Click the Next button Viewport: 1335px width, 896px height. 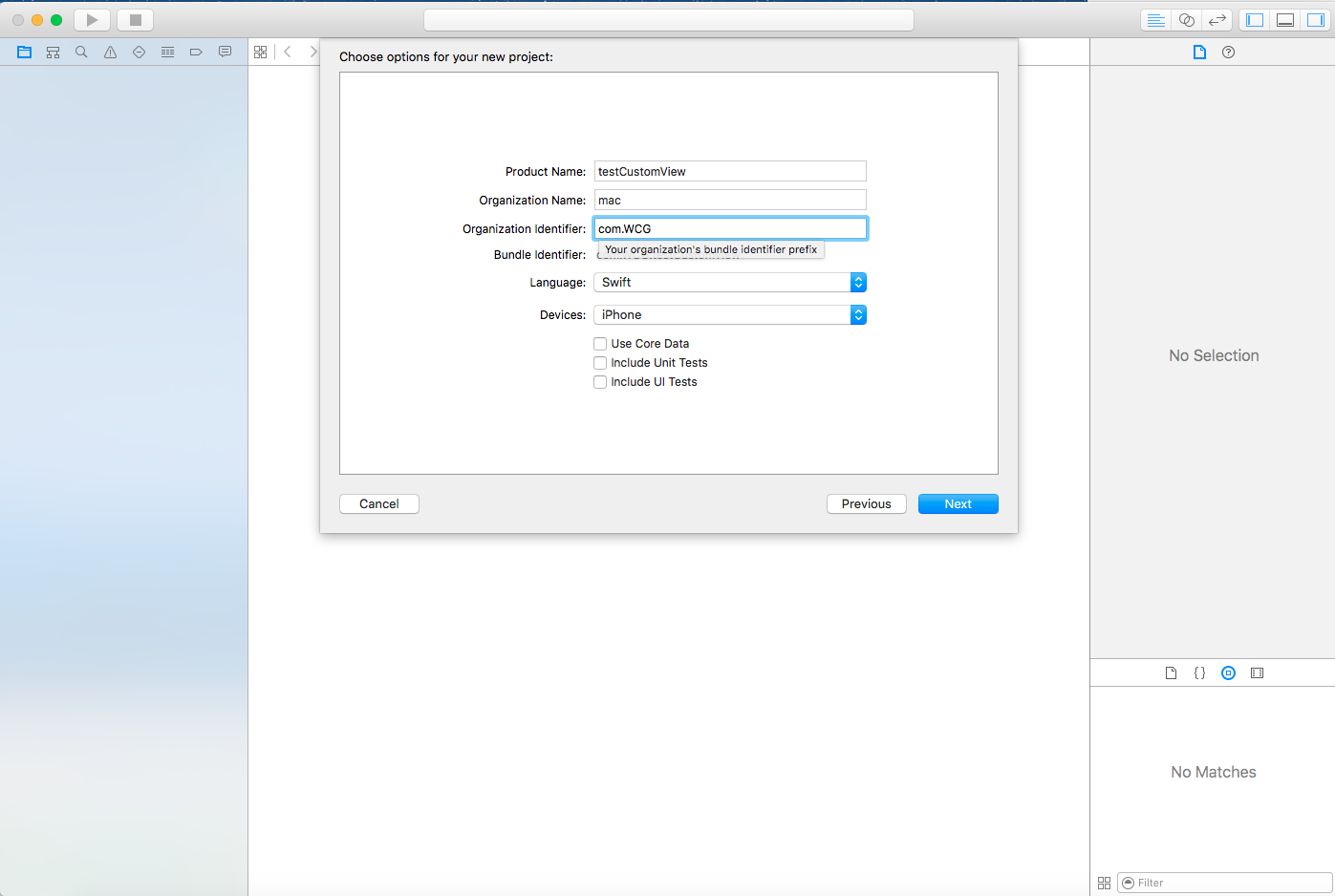coord(958,504)
